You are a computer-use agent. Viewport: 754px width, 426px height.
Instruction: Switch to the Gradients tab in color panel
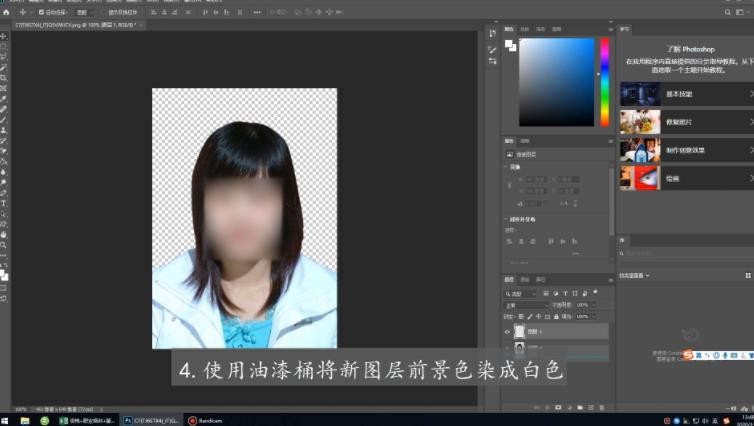tap(540, 29)
